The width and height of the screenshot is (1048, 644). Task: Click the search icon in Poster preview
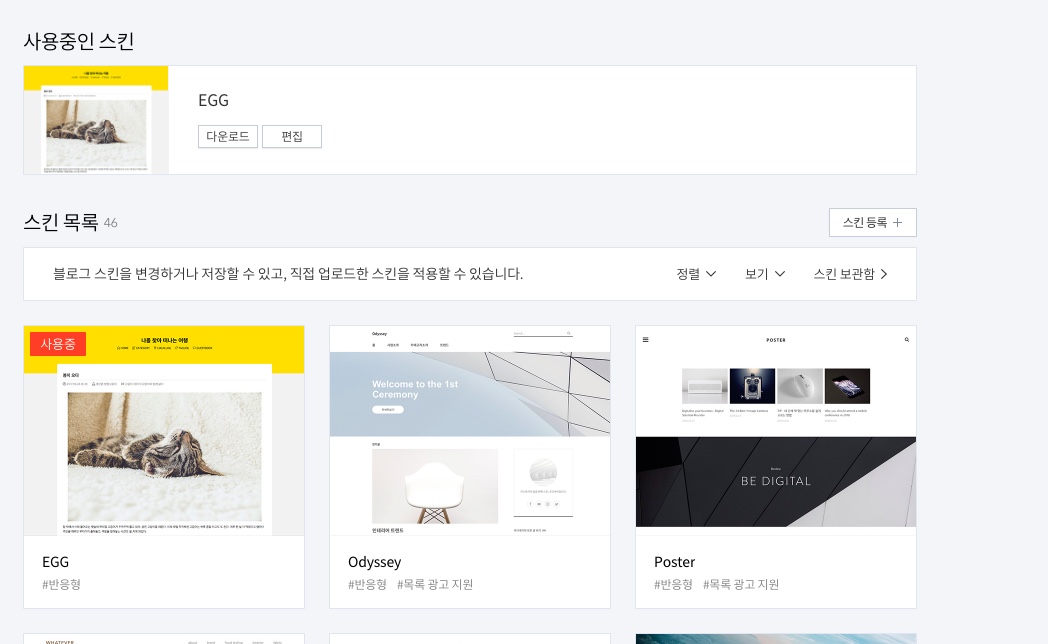(907, 339)
